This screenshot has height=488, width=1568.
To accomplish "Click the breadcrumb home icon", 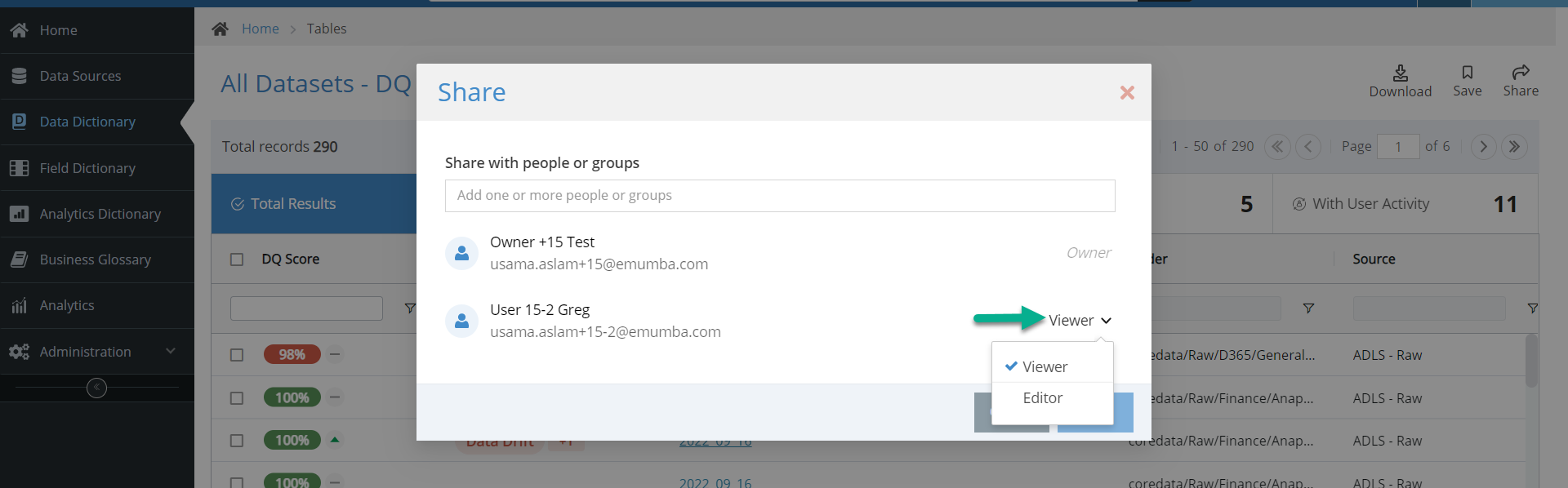I will pos(220,29).
